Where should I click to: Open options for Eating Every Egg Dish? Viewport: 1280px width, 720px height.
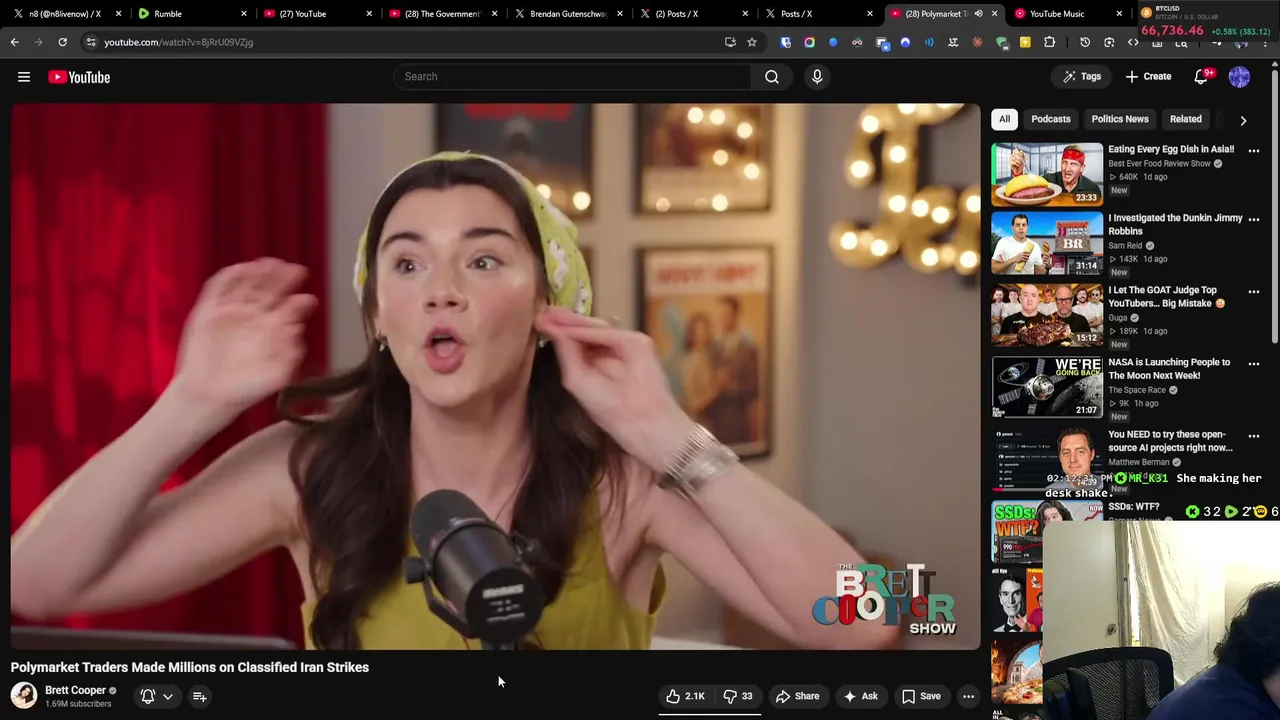[x=1254, y=151]
